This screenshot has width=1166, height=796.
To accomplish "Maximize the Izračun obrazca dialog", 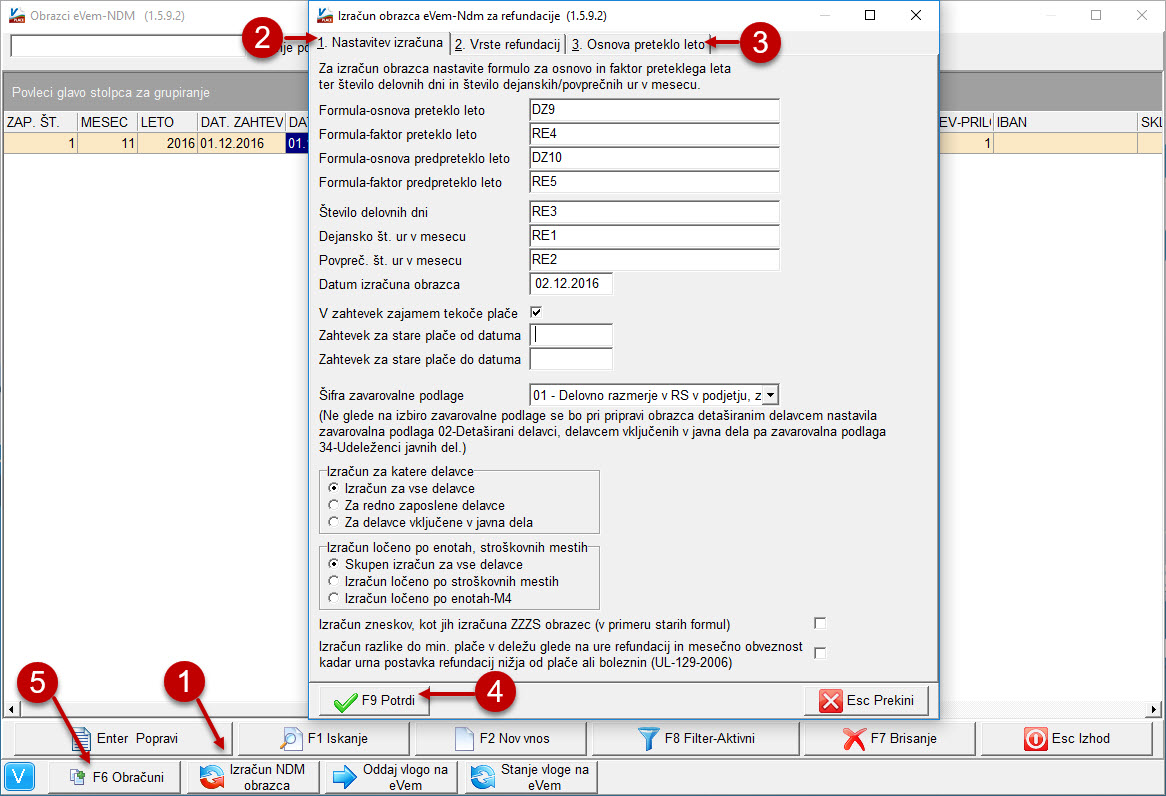I will (x=870, y=15).
